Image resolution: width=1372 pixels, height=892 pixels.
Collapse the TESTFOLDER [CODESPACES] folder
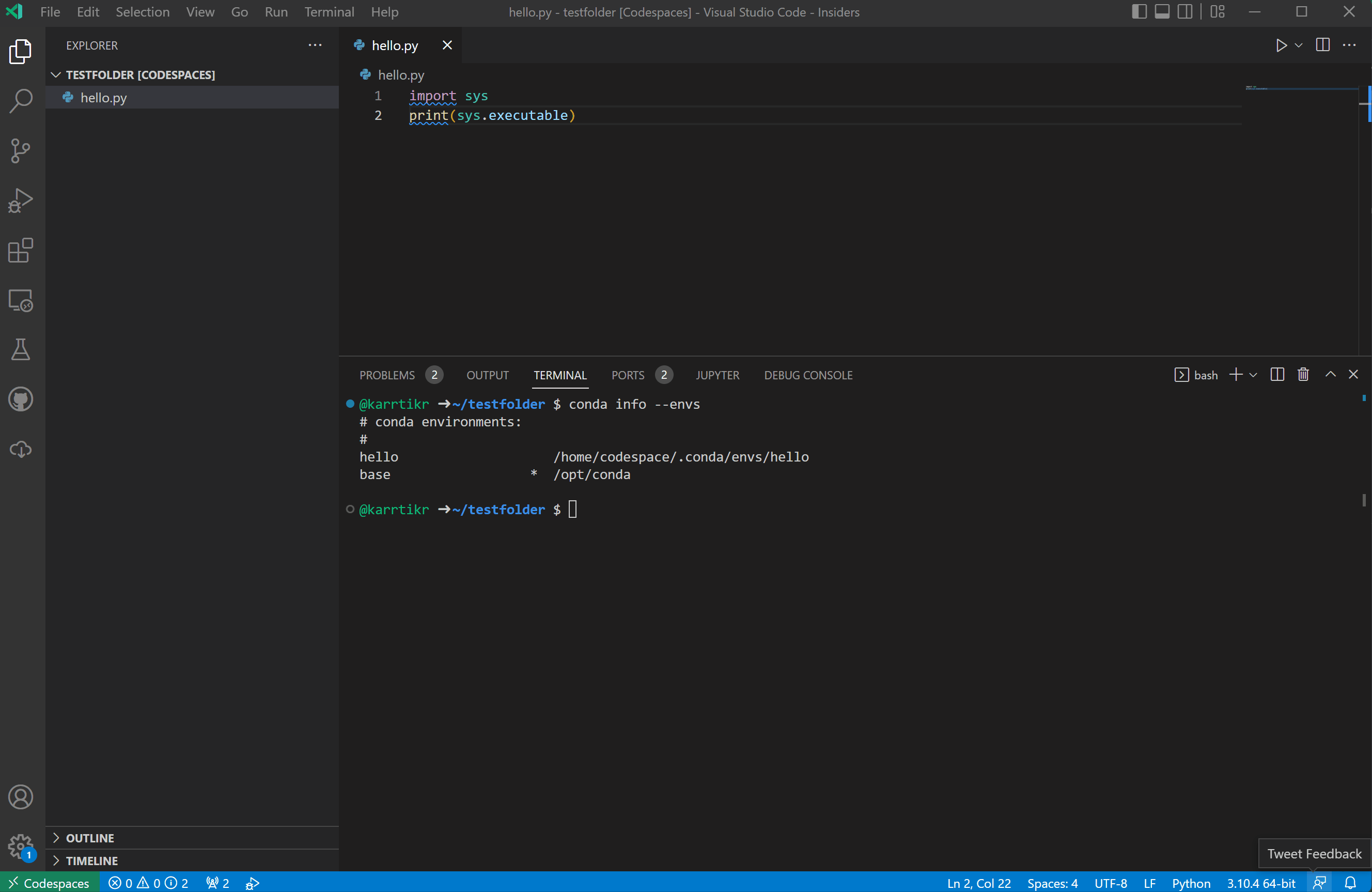click(x=56, y=74)
